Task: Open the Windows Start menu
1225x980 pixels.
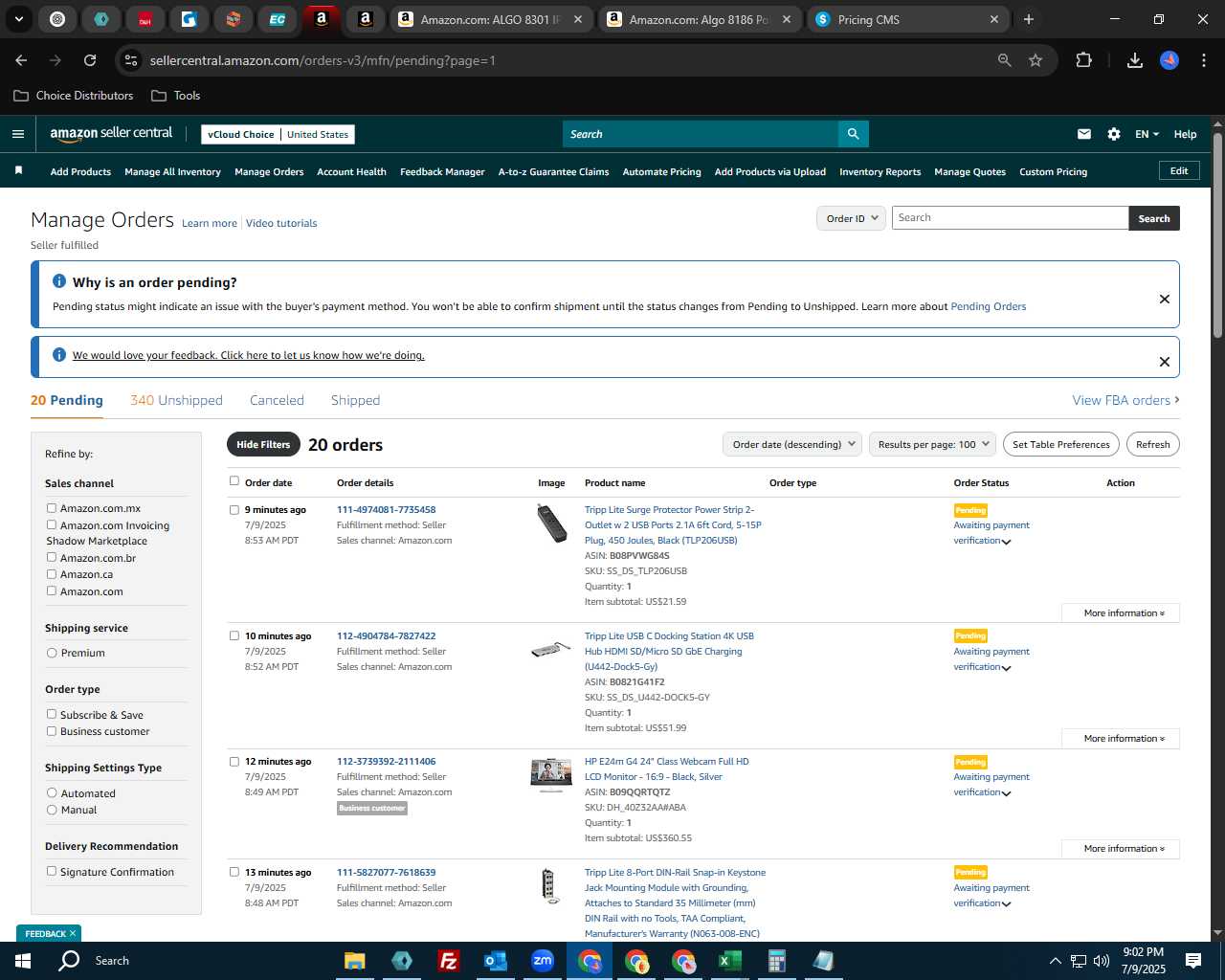Action: (23, 961)
